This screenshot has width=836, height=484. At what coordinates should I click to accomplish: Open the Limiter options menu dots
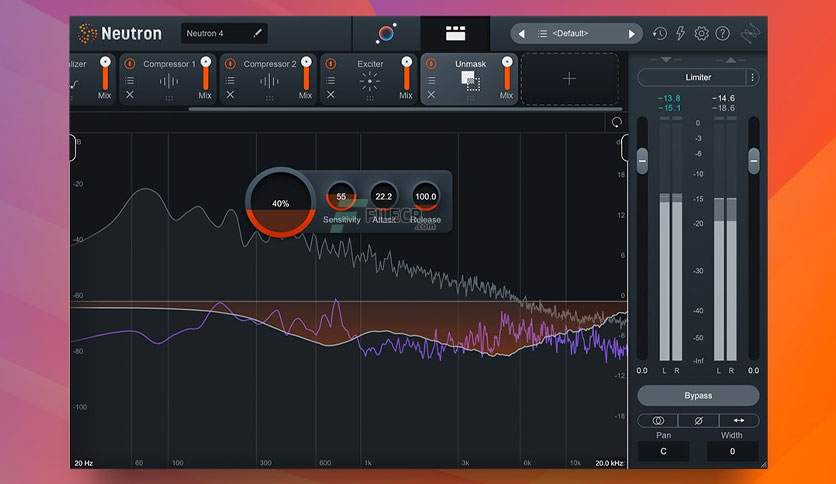pos(752,77)
